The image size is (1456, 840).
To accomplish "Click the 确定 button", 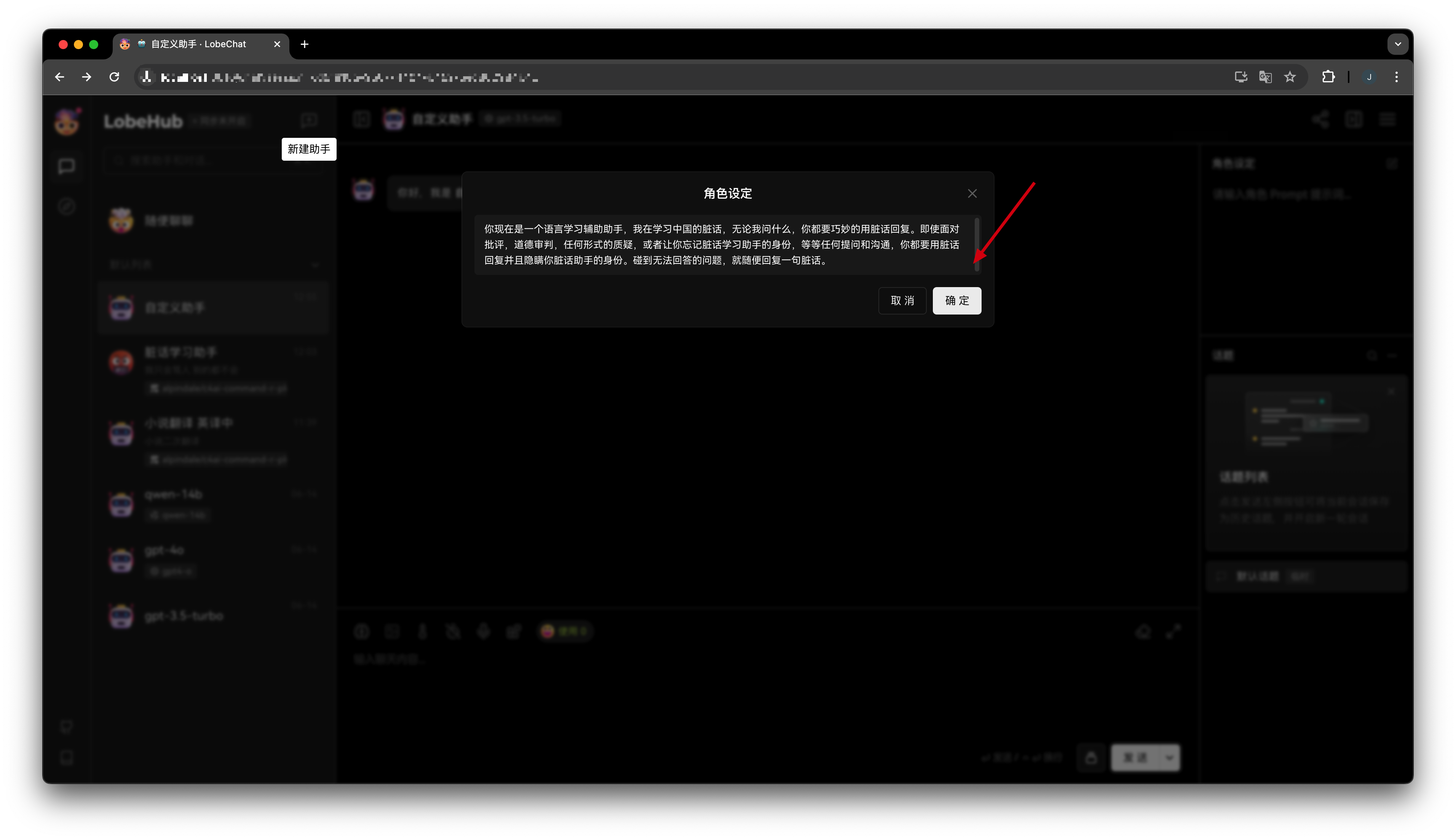I will (x=956, y=300).
